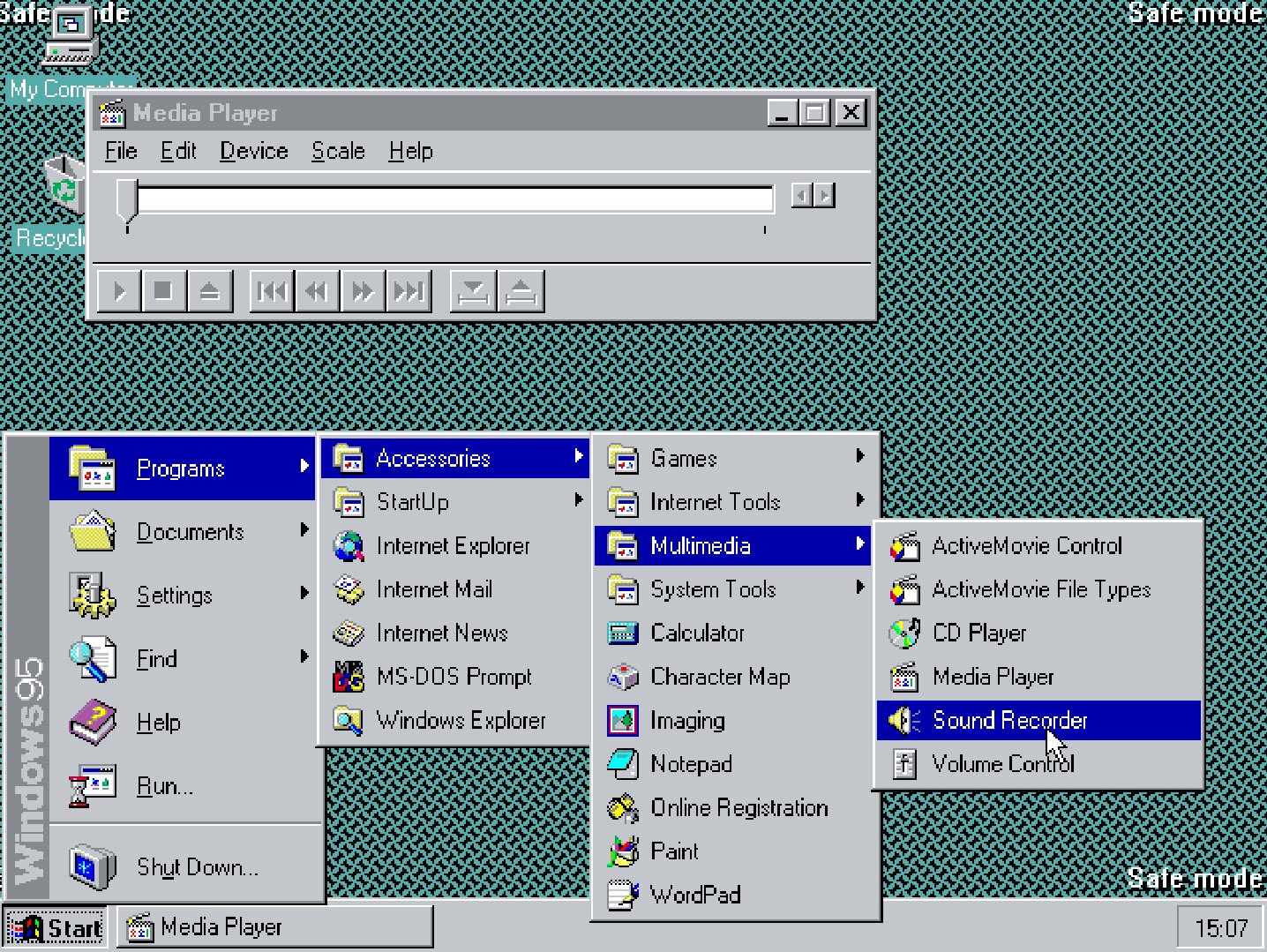Image resolution: width=1267 pixels, height=952 pixels.
Task: Click the Media Player taskbar button
Action: coord(275,927)
